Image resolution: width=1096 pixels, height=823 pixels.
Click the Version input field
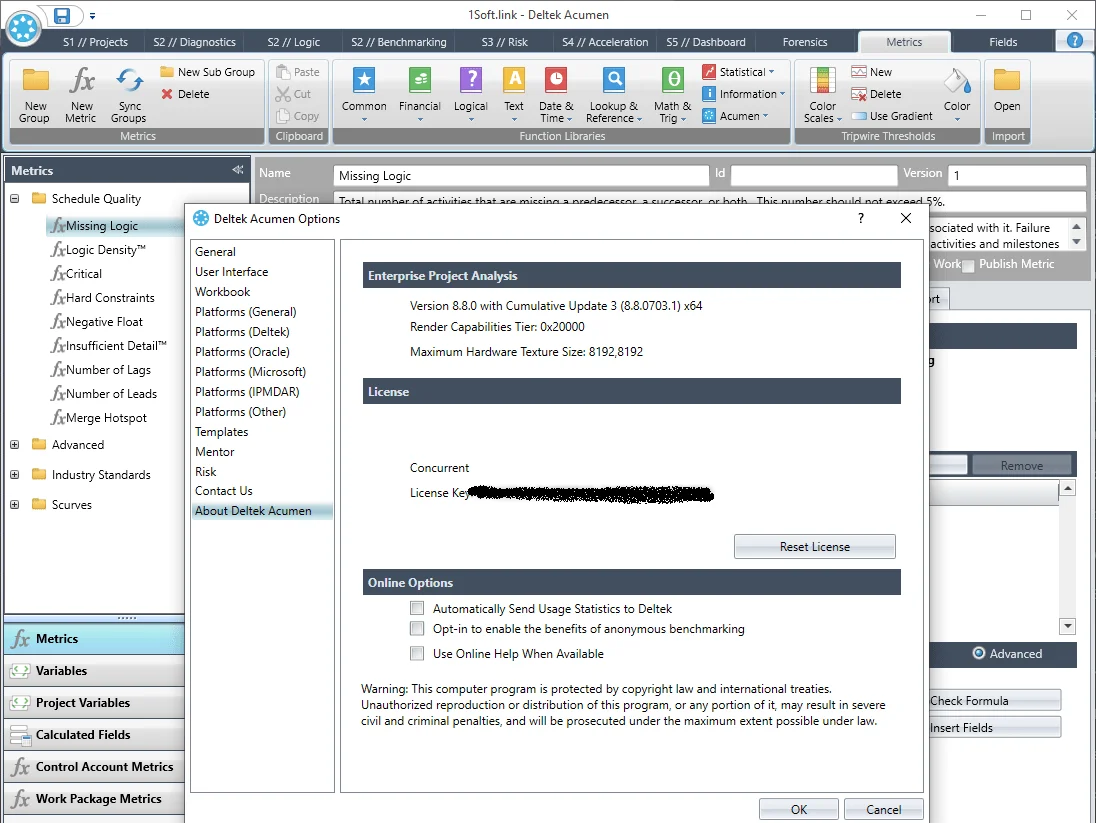pos(1018,176)
